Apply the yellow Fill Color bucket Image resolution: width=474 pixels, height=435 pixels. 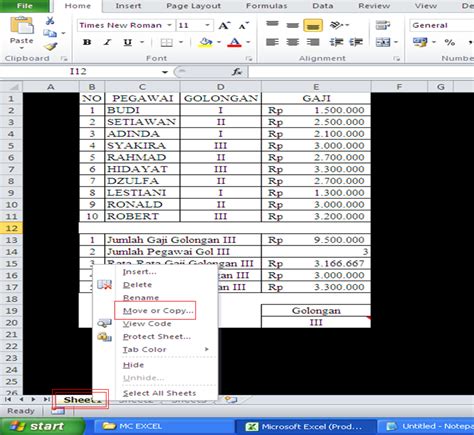(205, 42)
